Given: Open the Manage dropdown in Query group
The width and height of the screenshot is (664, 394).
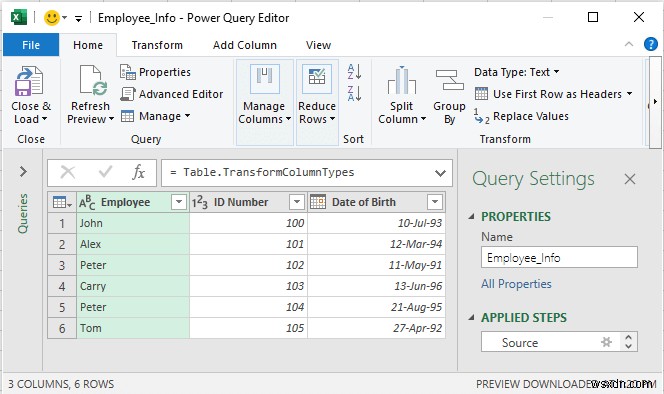Looking at the screenshot, I should click(x=155, y=116).
